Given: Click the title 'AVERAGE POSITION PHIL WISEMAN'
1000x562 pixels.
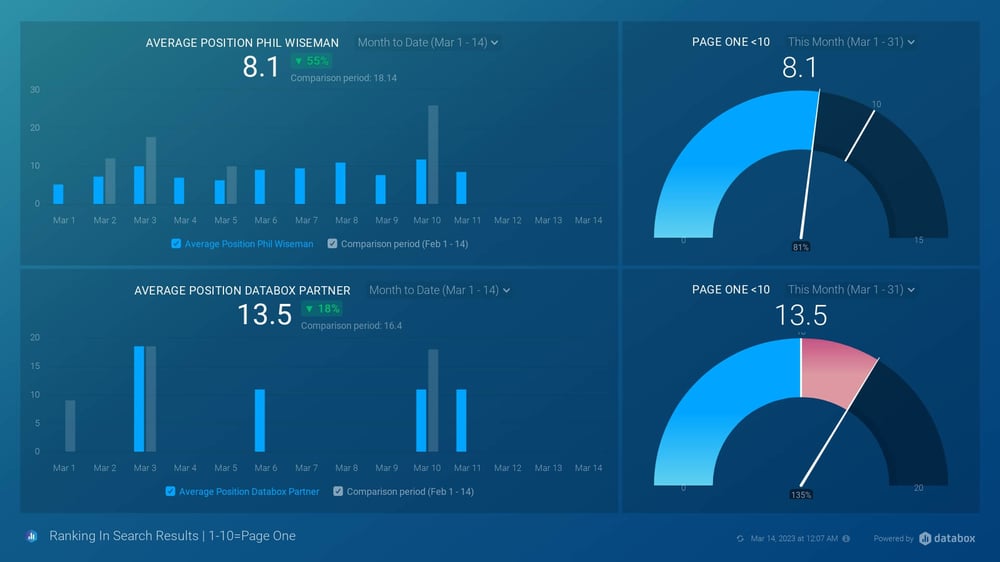Looking at the screenshot, I should coord(242,43).
